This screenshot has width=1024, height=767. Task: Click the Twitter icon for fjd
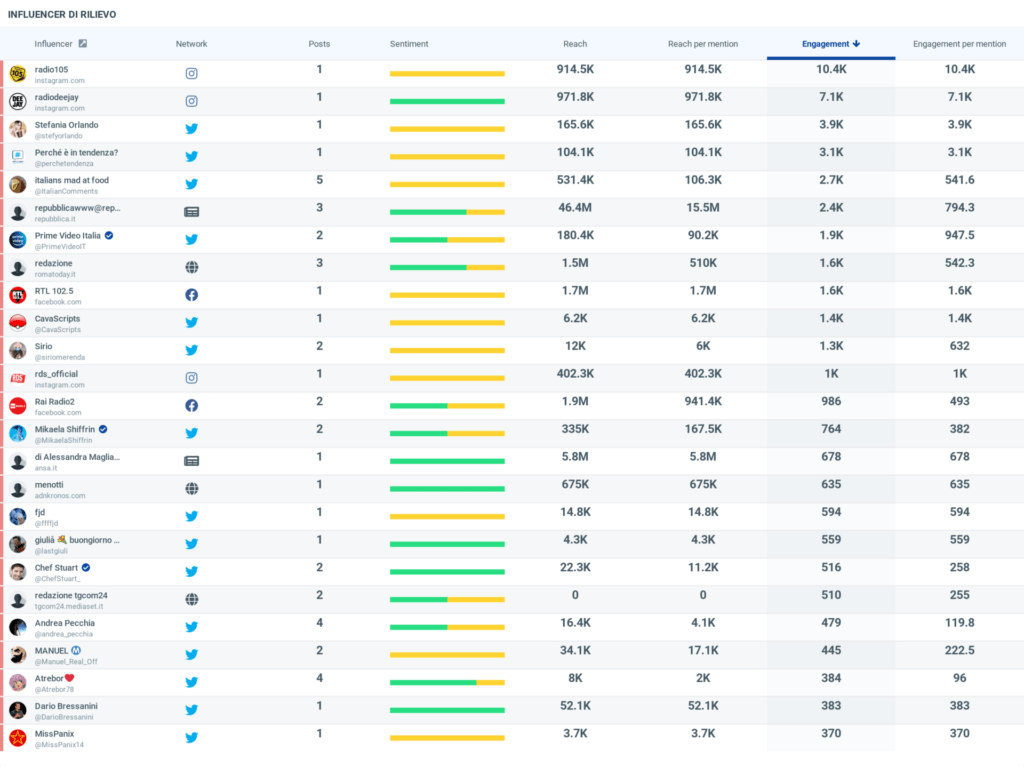click(191, 516)
